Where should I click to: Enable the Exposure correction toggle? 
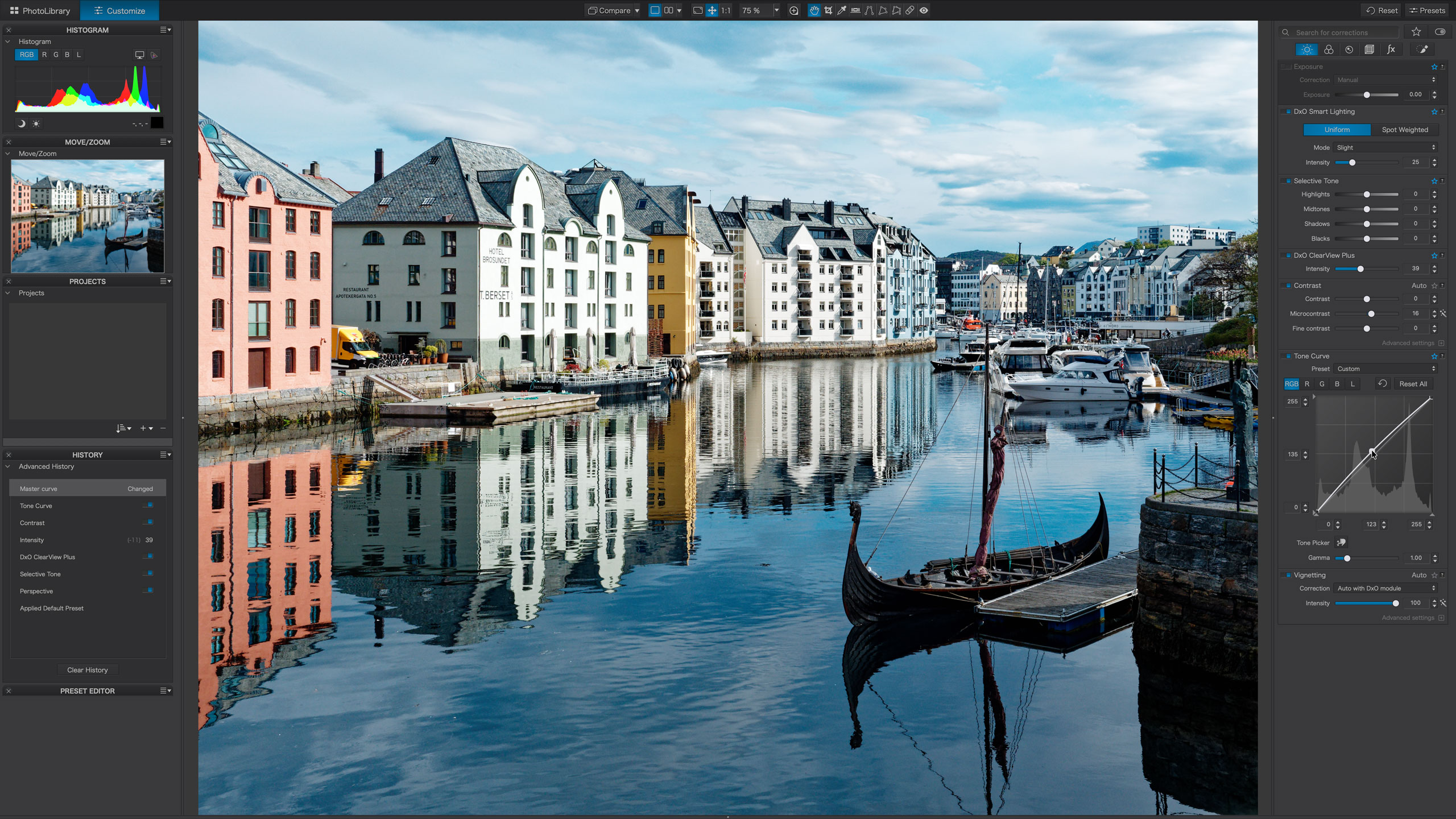pos(1287,67)
